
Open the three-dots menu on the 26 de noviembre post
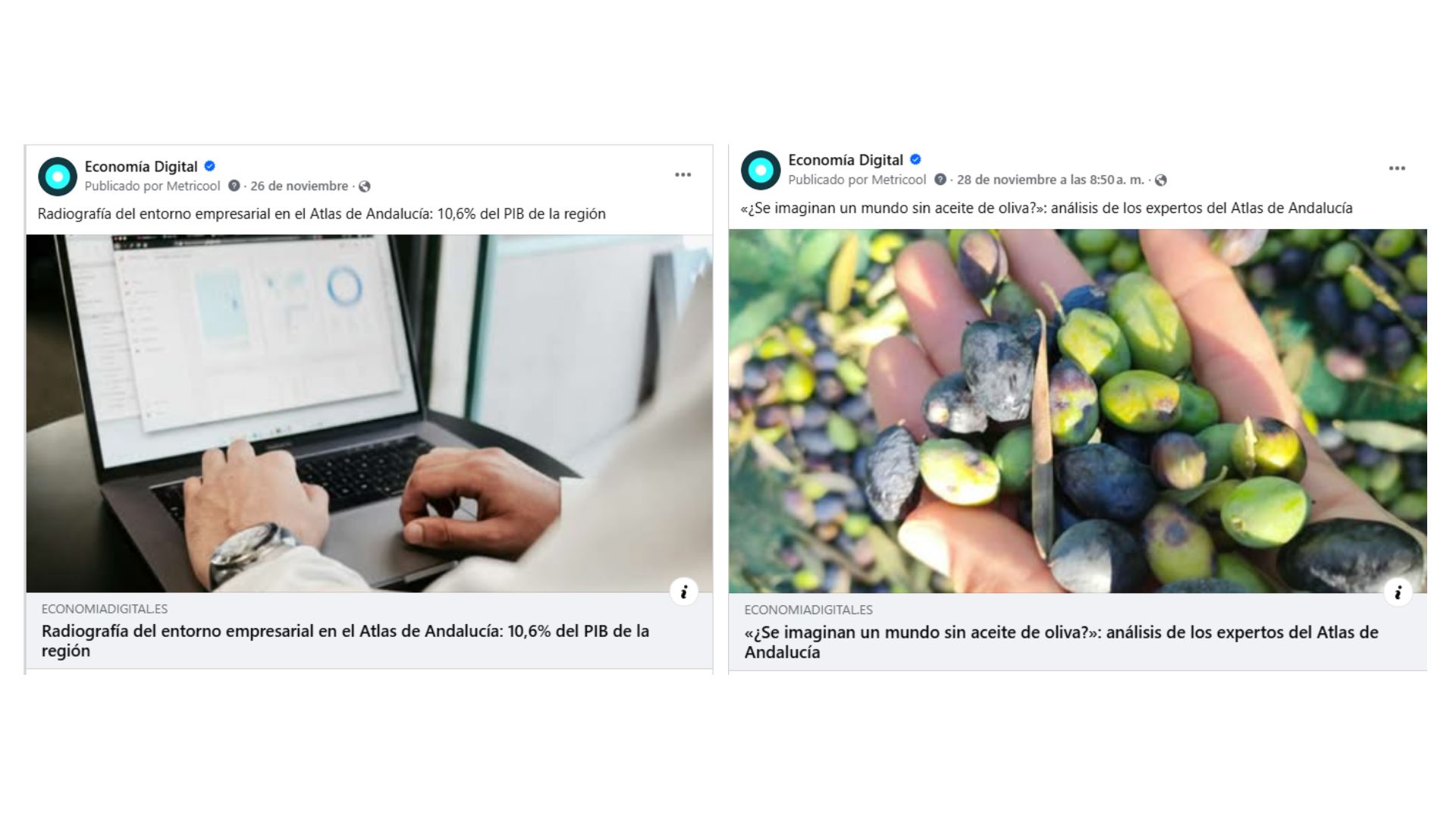[x=682, y=174]
